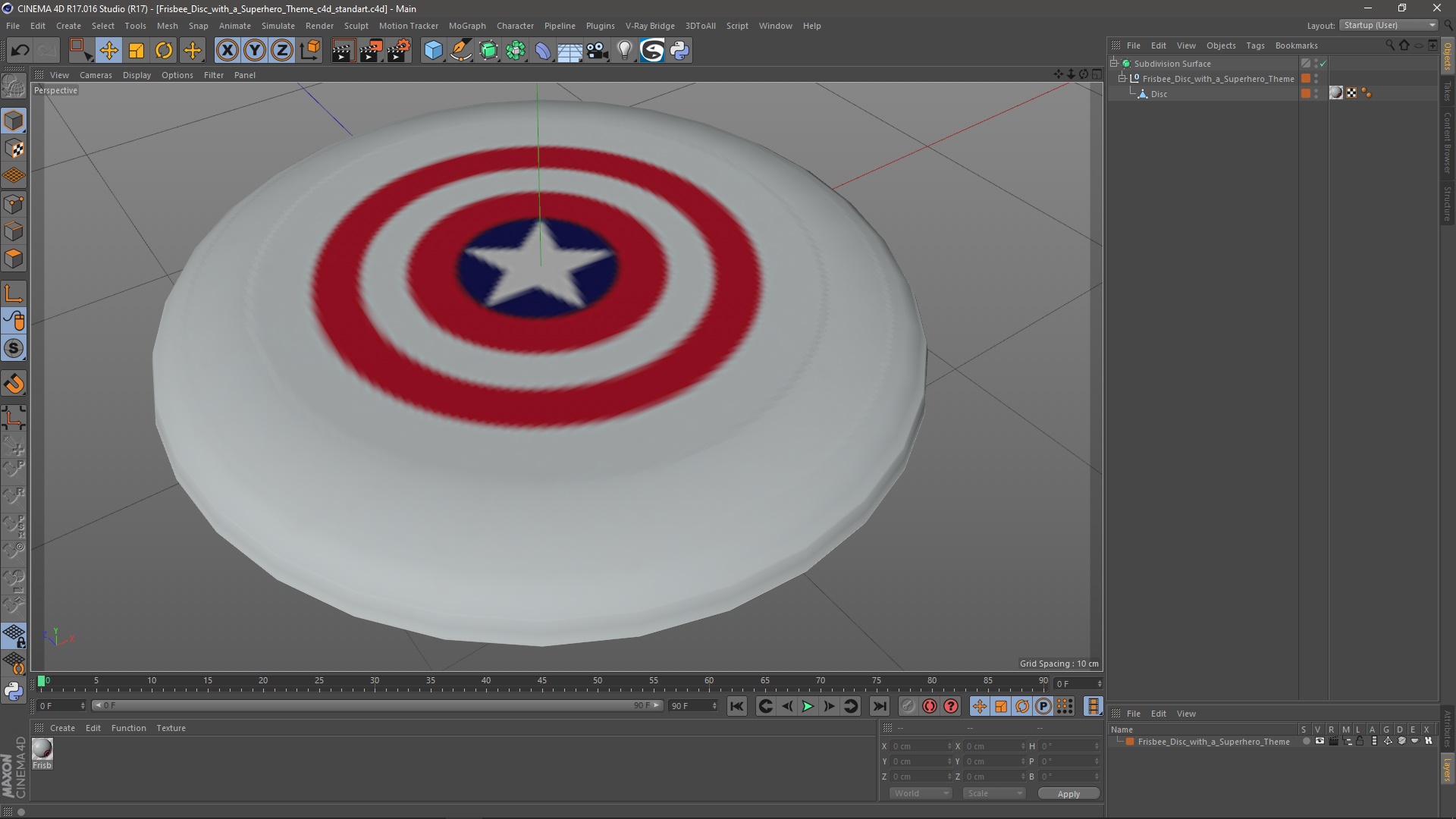Open the Sculpt menu

(356, 26)
